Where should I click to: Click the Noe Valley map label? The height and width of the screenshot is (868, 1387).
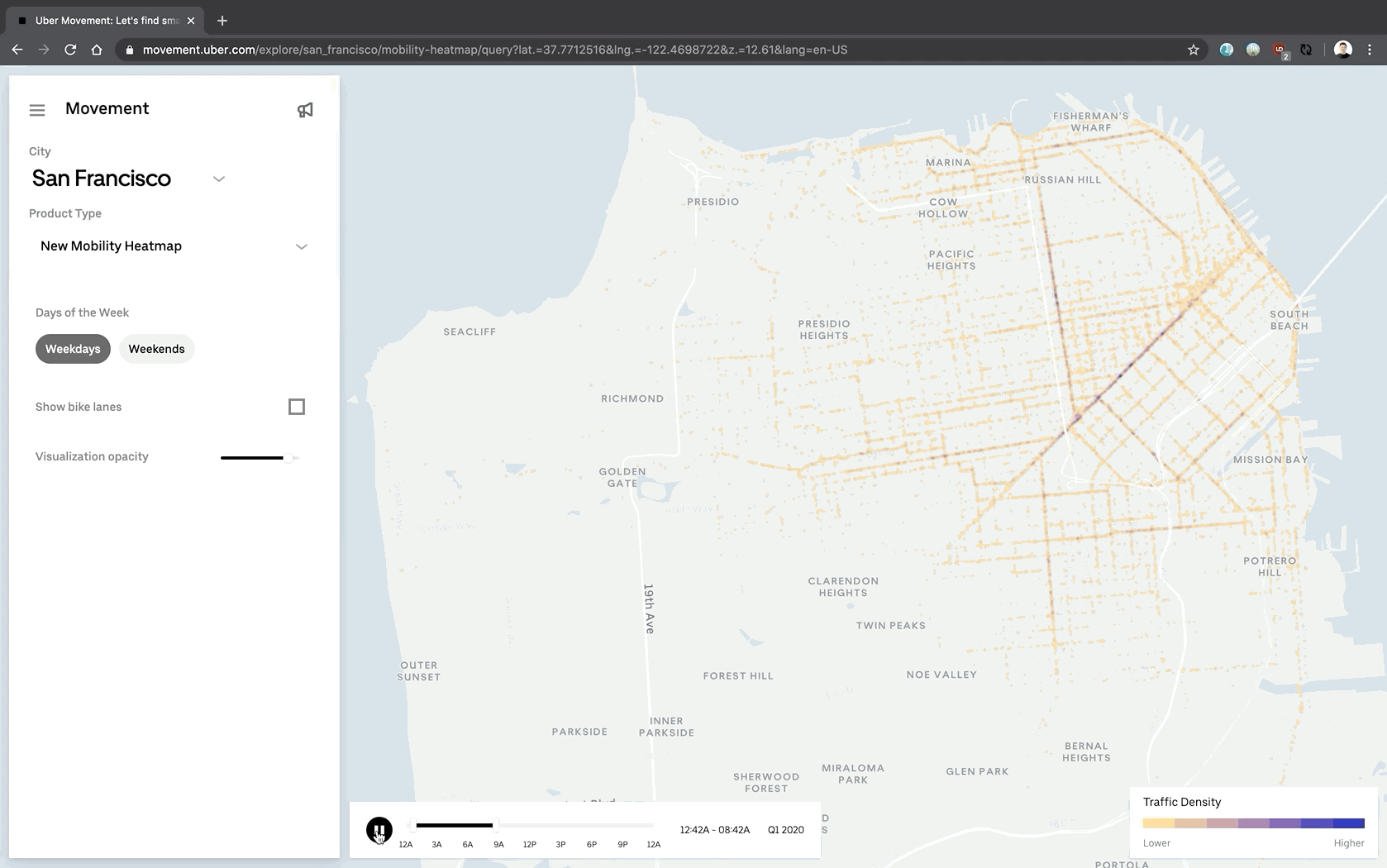point(941,675)
